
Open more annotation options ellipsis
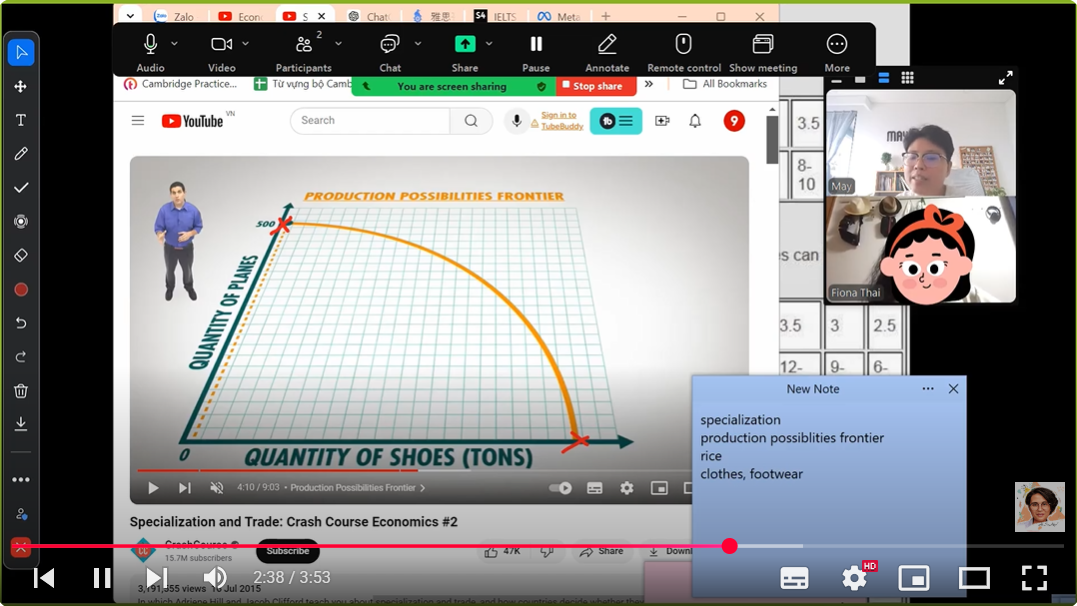[21, 480]
